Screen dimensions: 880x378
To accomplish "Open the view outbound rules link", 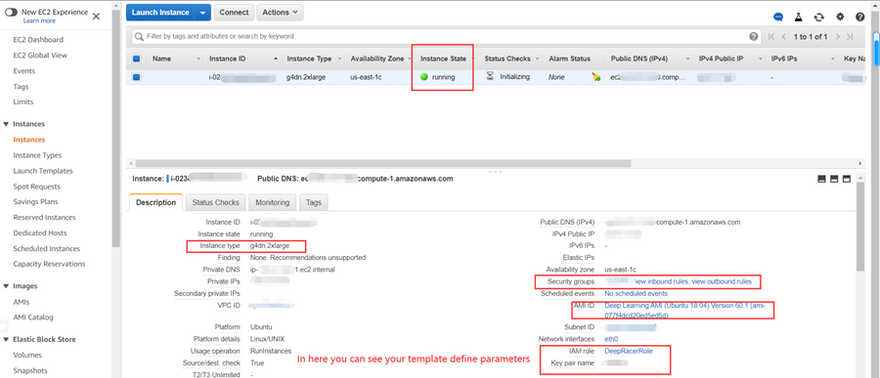I will [x=721, y=281].
